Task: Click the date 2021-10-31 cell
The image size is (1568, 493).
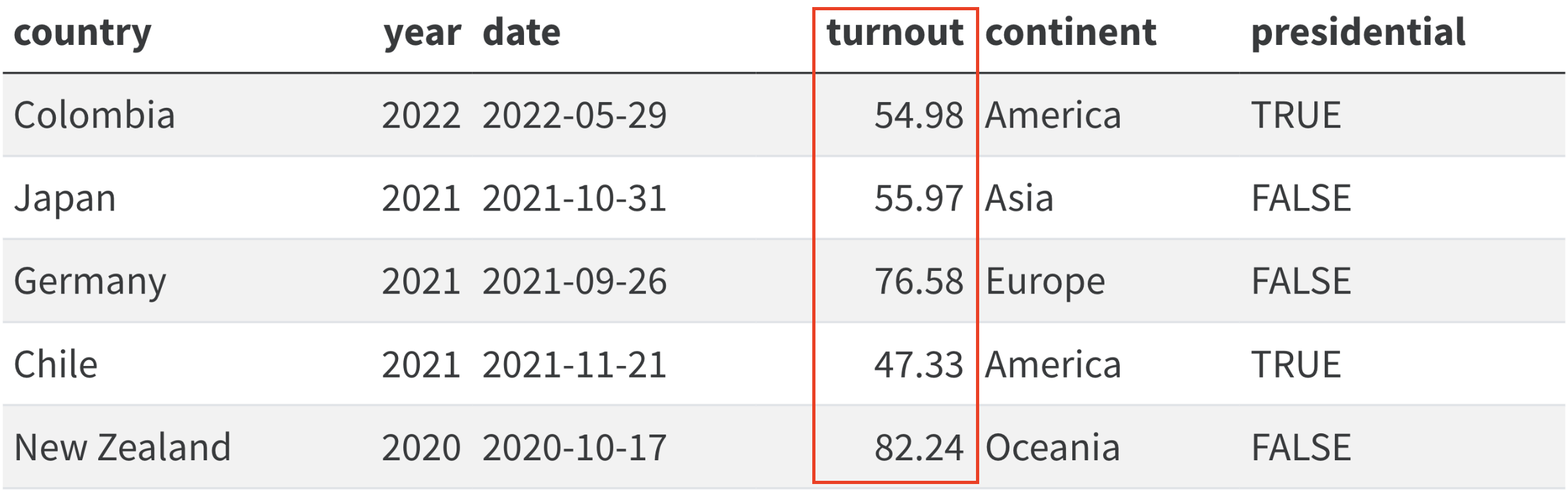Action: click(x=575, y=198)
